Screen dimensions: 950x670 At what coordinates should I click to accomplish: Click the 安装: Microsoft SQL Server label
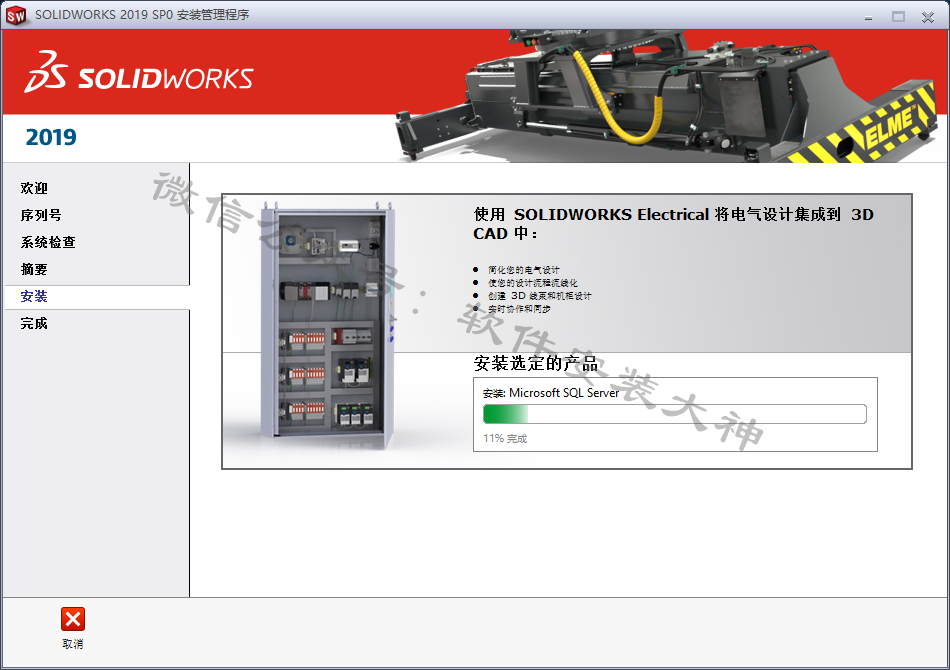click(551, 393)
